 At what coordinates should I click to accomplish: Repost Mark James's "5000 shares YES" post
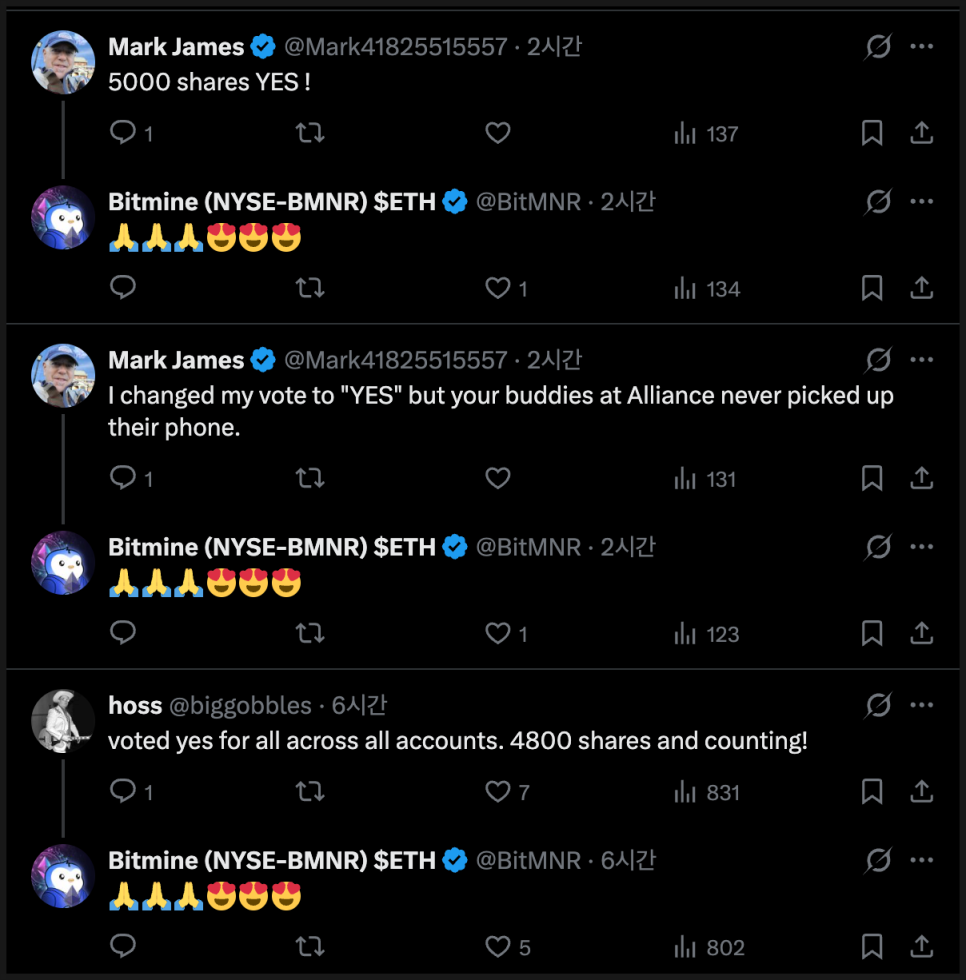(310, 133)
